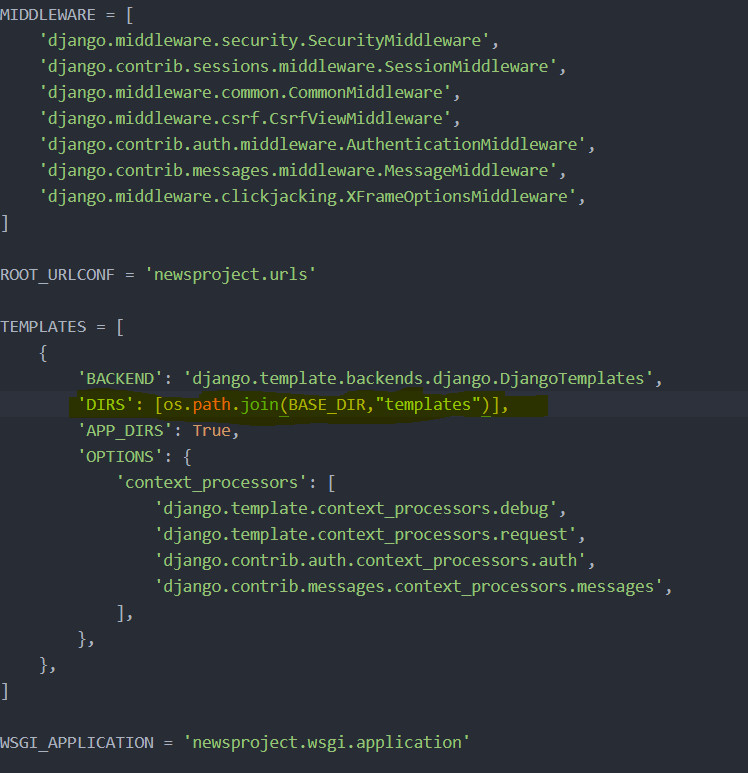Click the XFrameOptionsMiddleware entry
Image resolution: width=748 pixels, height=773 pixels.
tap(308, 197)
